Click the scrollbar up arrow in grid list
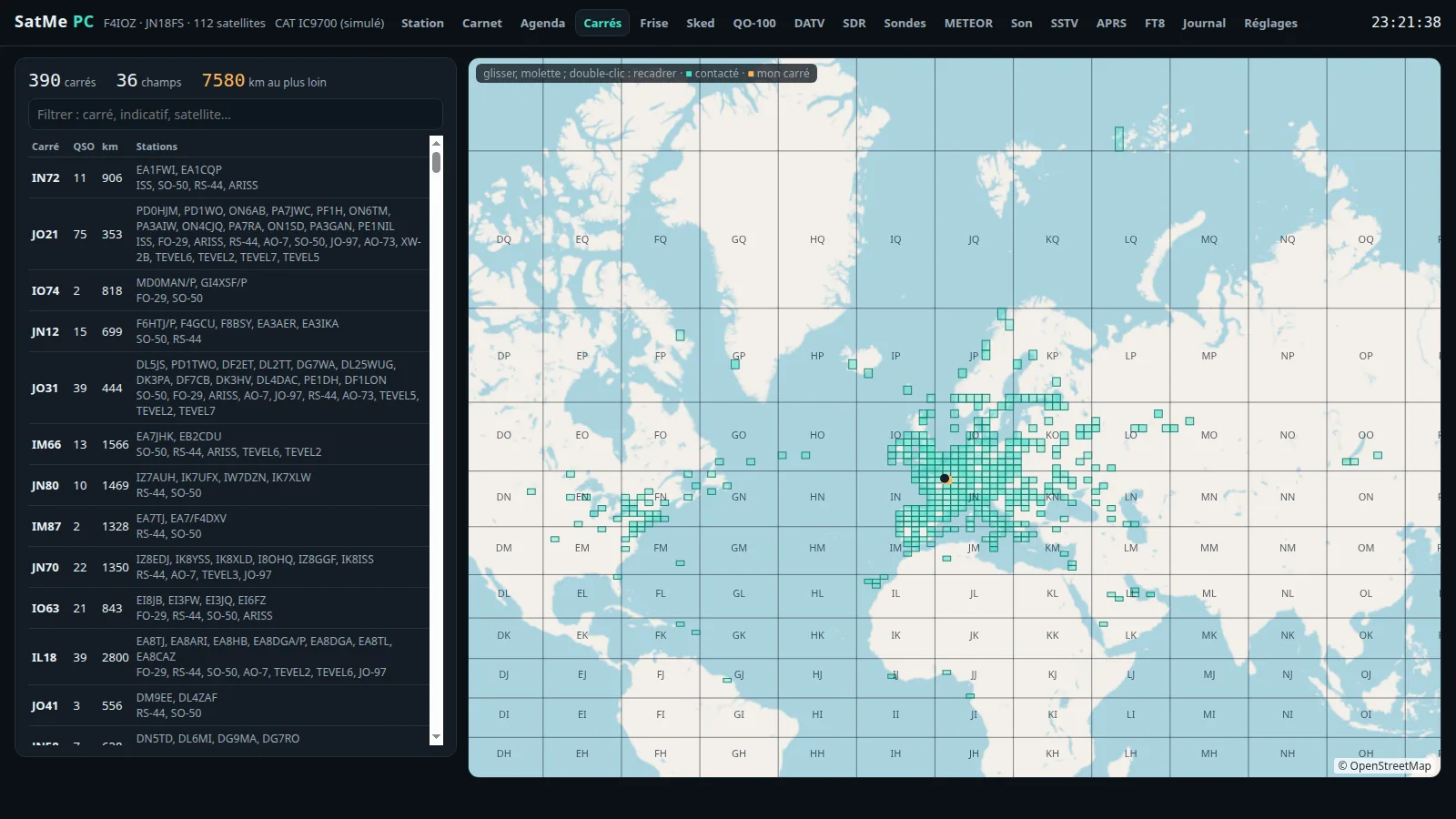 coord(436,143)
